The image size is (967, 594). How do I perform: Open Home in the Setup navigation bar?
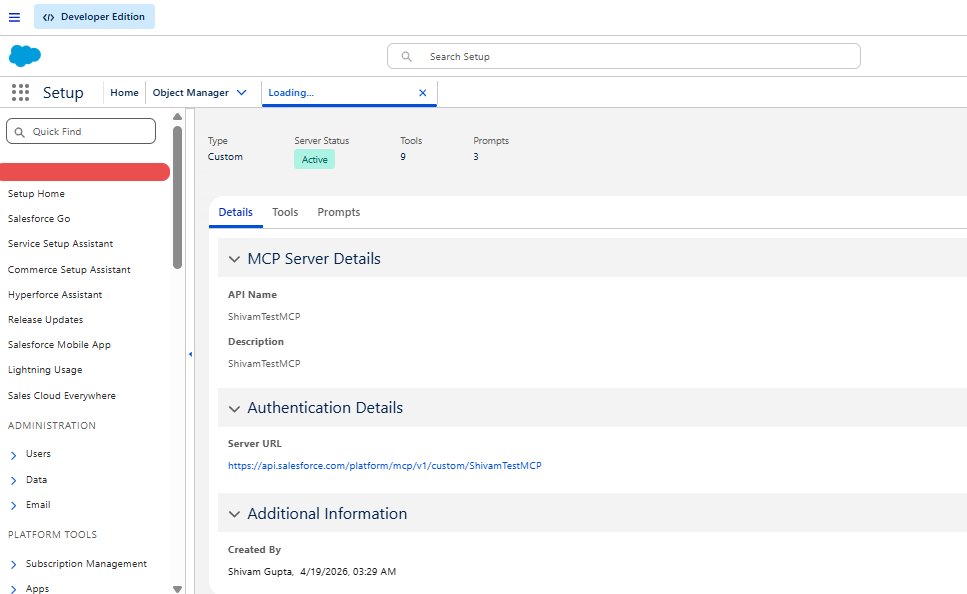124,91
